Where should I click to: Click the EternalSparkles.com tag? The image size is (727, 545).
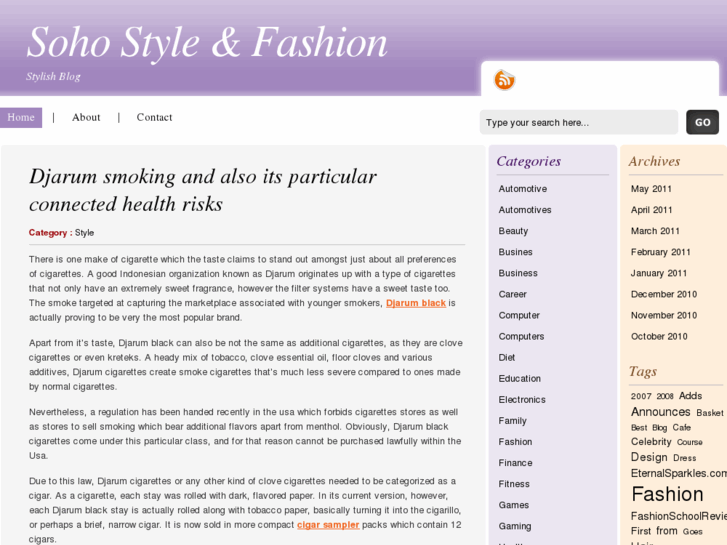point(679,473)
